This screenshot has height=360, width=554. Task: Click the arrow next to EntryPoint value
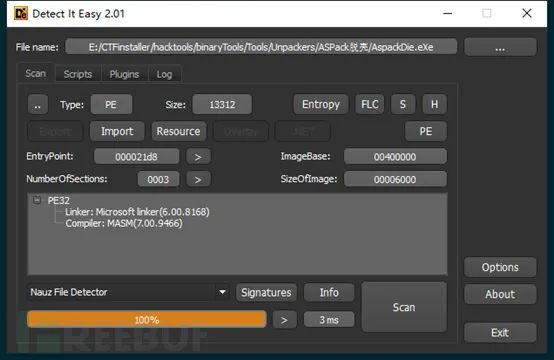click(x=198, y=157)
